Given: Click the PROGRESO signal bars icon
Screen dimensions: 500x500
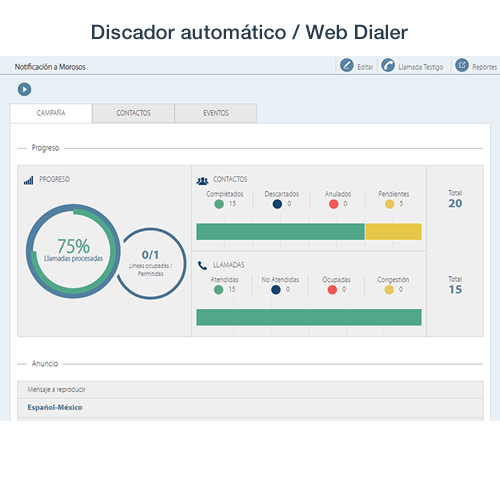Looking at the screenshot, I should coord(29,180).
